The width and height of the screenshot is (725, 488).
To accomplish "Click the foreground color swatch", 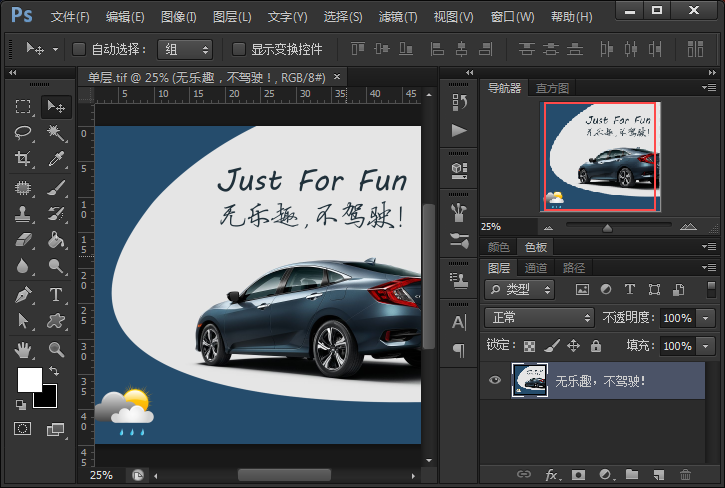I will (30, 380).
